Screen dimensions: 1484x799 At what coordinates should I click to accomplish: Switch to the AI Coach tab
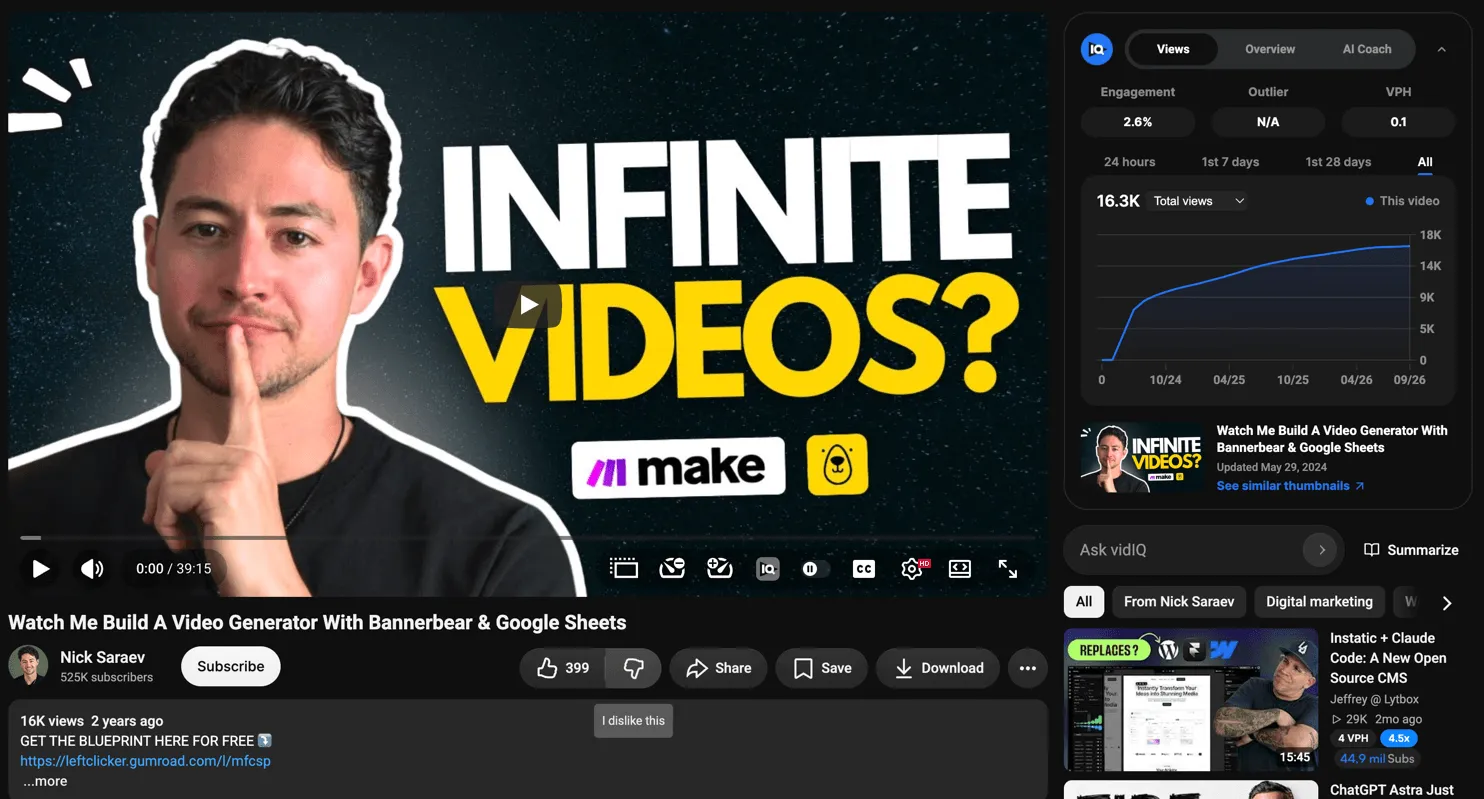point(1367,49)
